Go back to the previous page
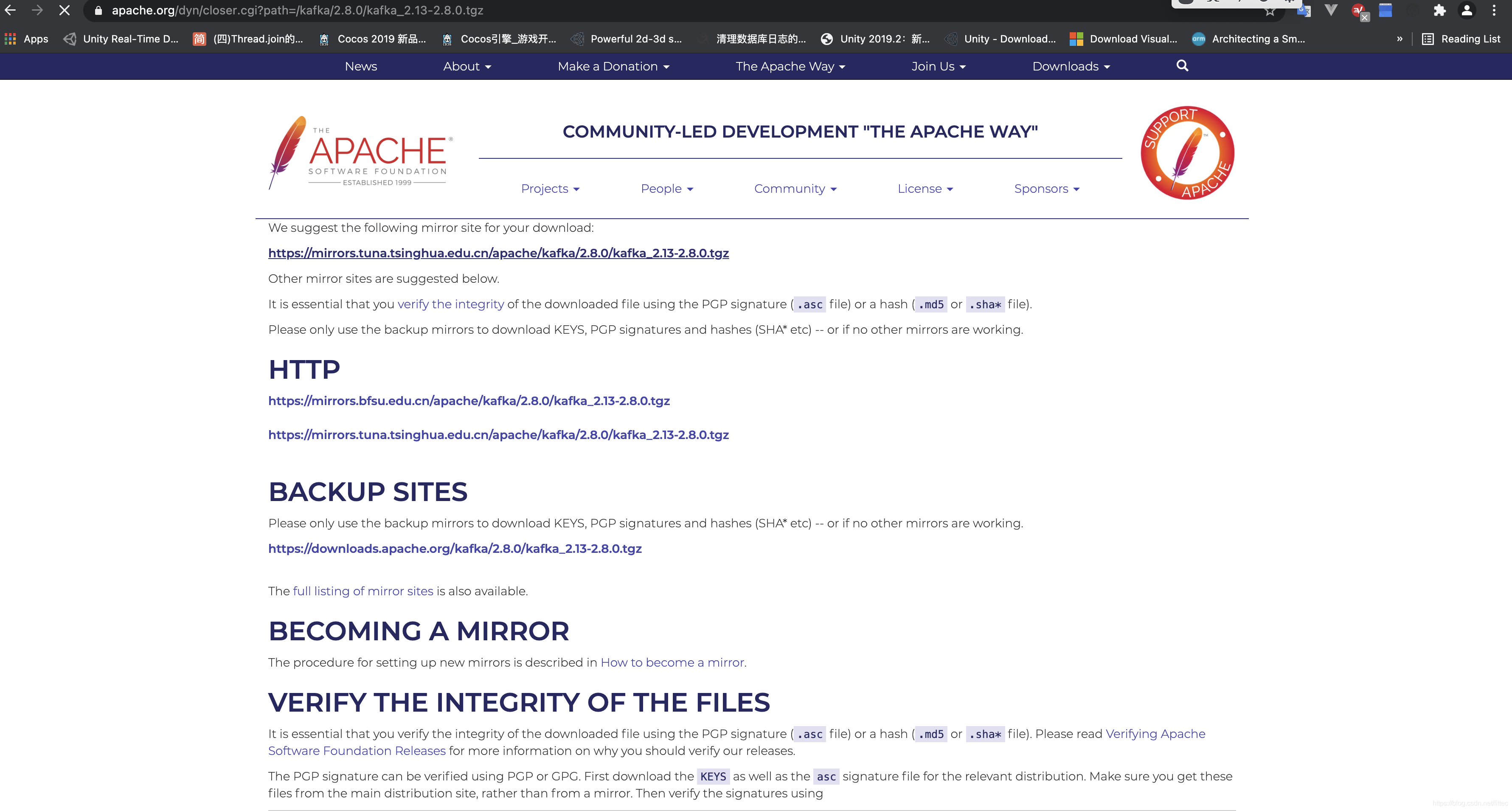 (x=11, y=10)
